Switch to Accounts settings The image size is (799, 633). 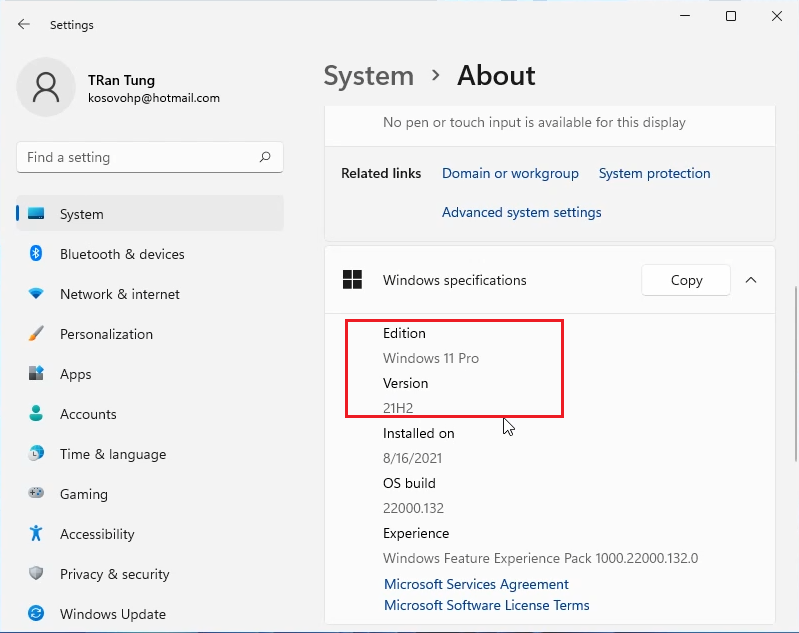(150, 414)
